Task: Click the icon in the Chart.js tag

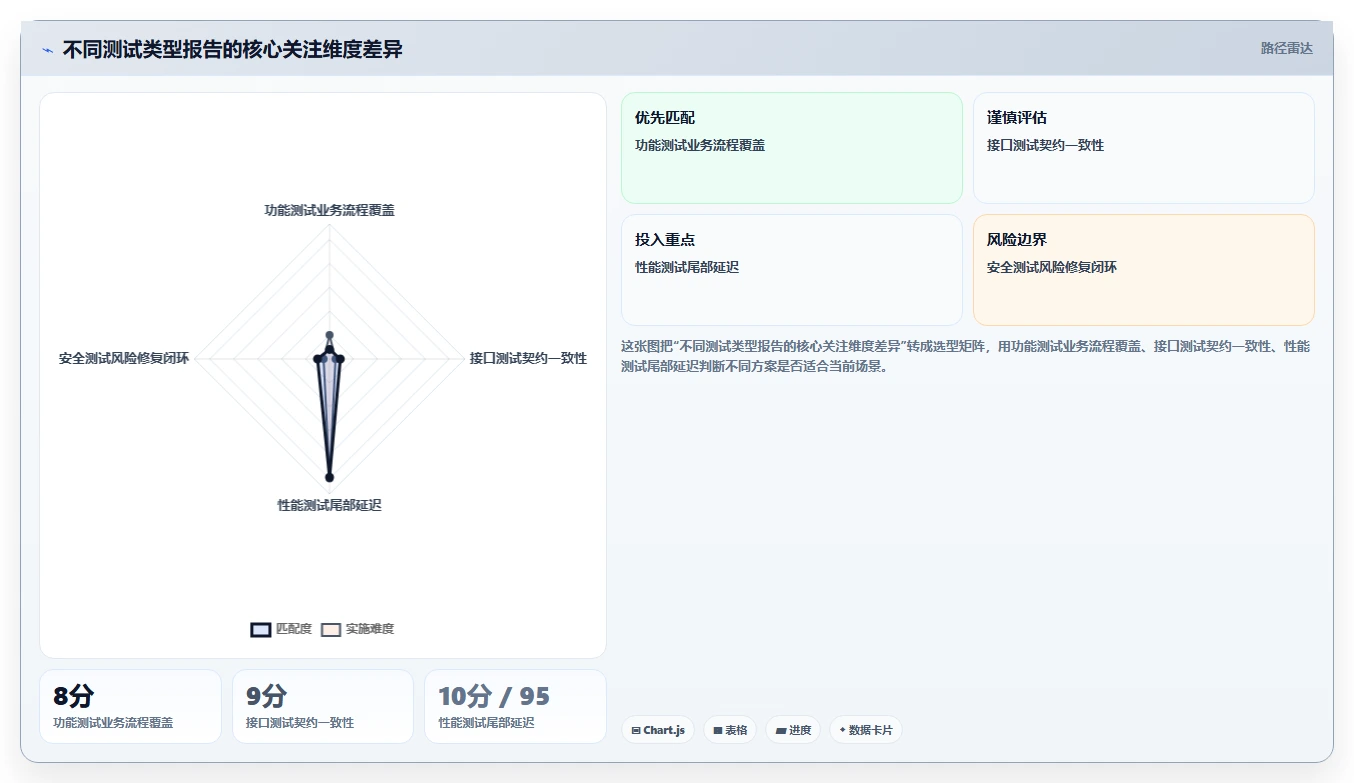Action: click(x=636, y=731)
